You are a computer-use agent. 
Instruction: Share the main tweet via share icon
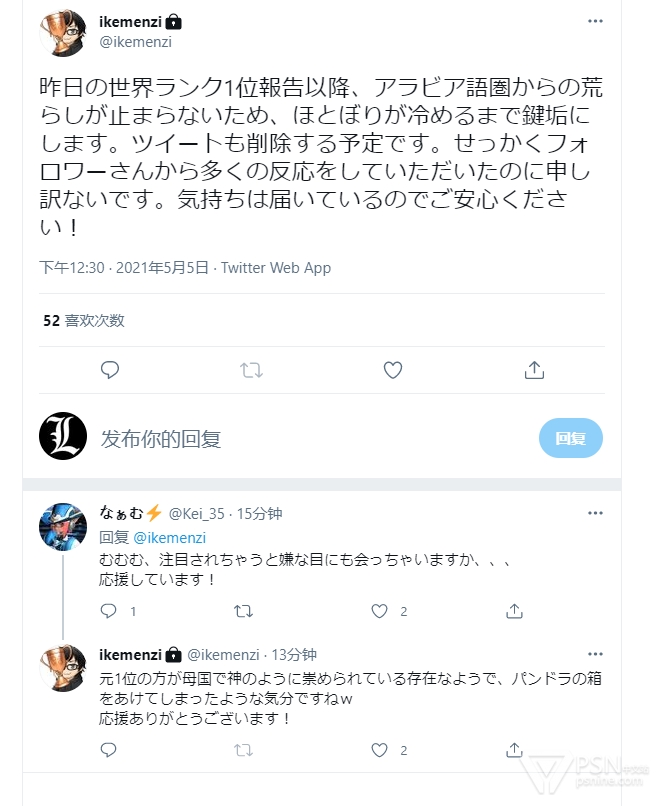click(x=534, y=370)
